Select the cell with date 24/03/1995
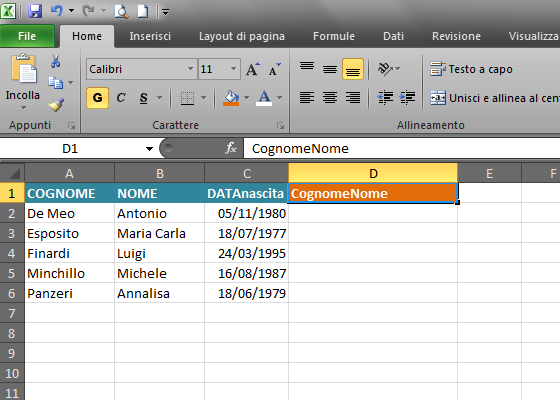 [246, 254]
